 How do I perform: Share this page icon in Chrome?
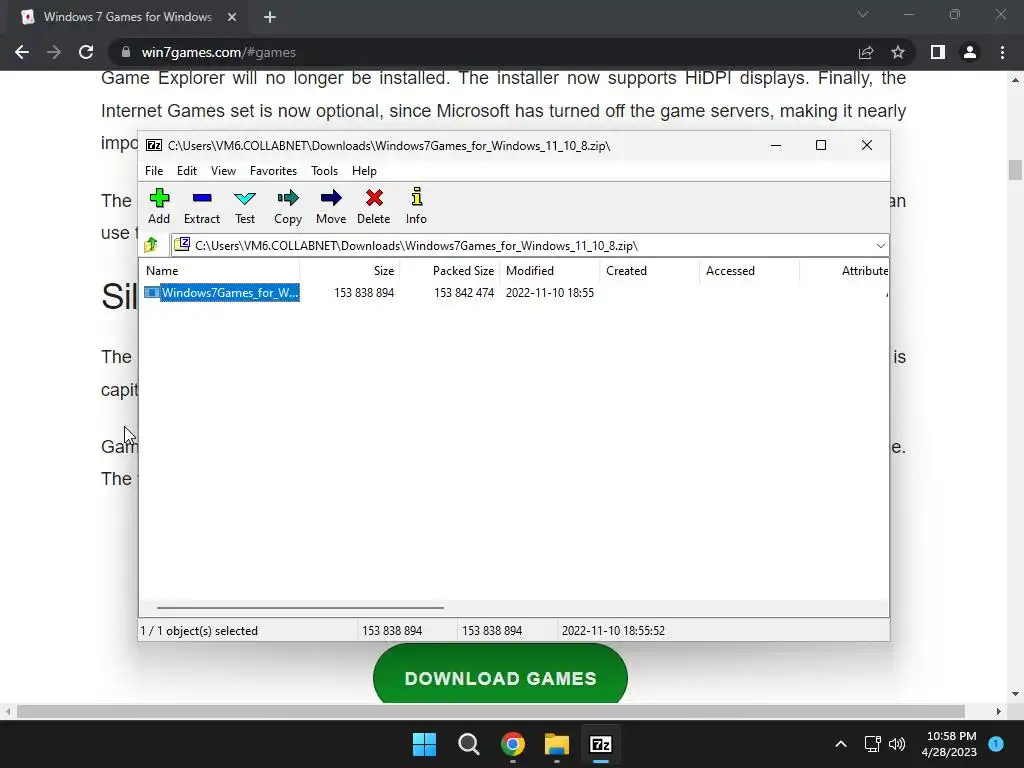point(866,52)
